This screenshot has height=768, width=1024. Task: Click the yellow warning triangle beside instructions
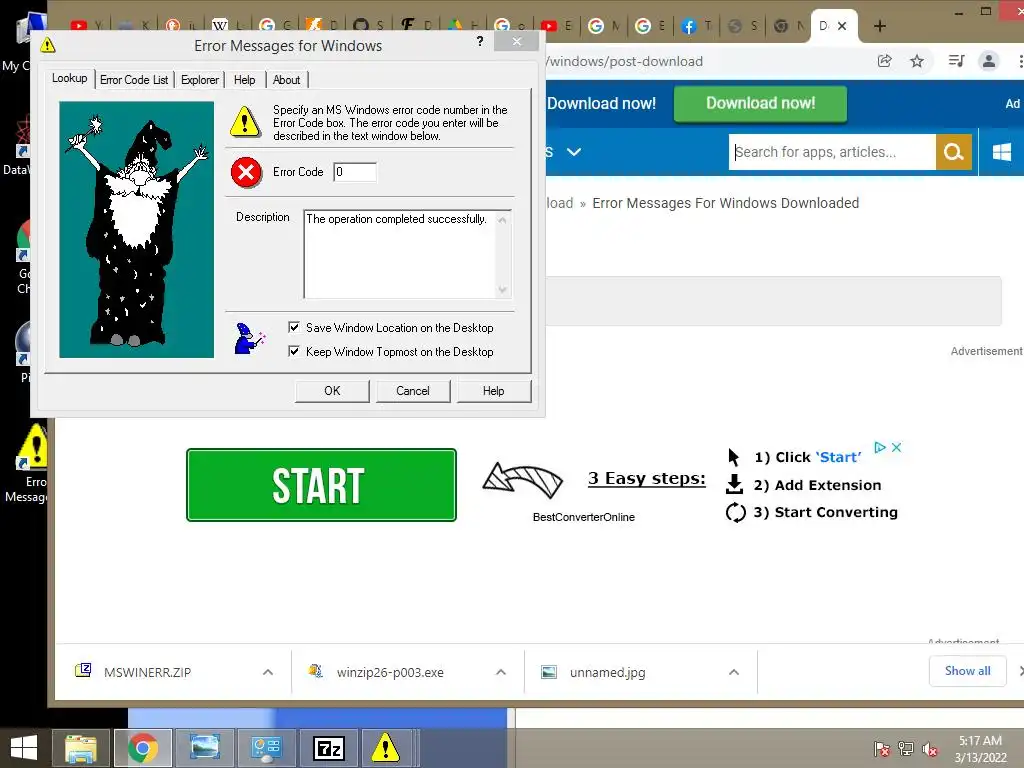click(x=245, y=121)
